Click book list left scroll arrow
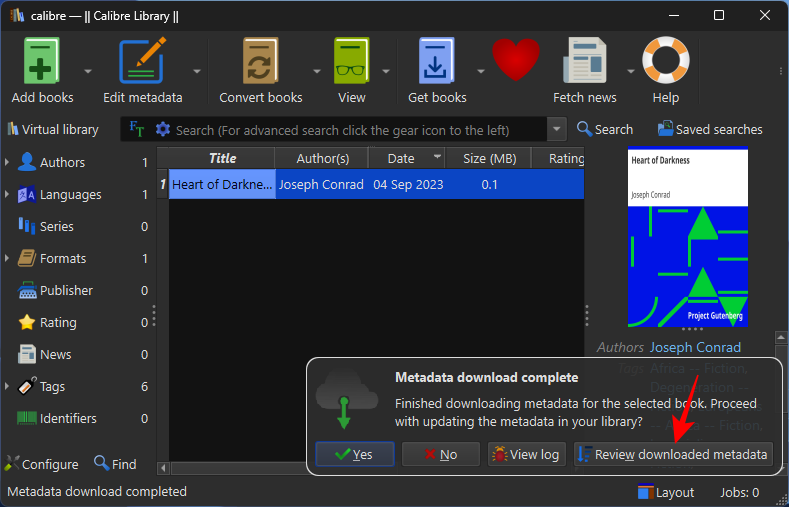This screenshot has width=789, height=507. click(163, 468)
